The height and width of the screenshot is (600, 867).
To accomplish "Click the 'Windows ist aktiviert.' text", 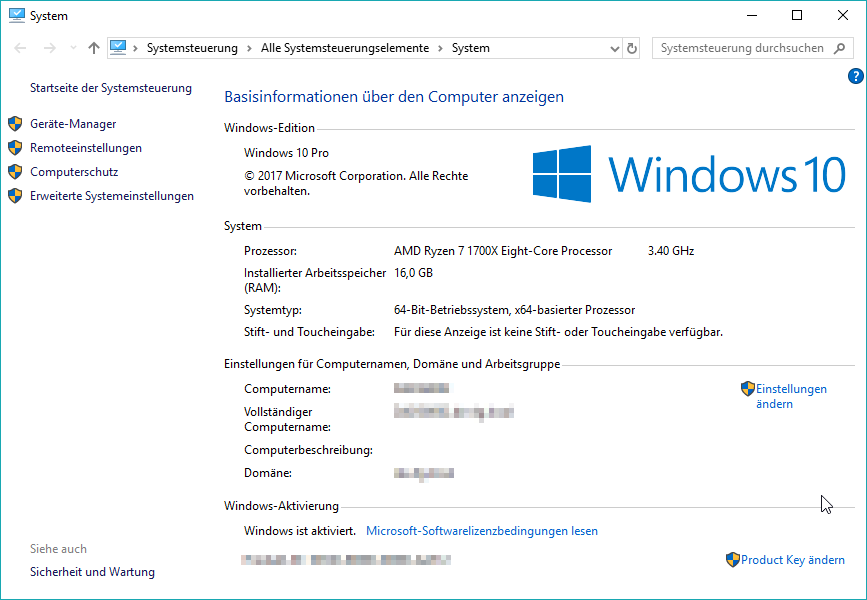I will pos(300,531).
